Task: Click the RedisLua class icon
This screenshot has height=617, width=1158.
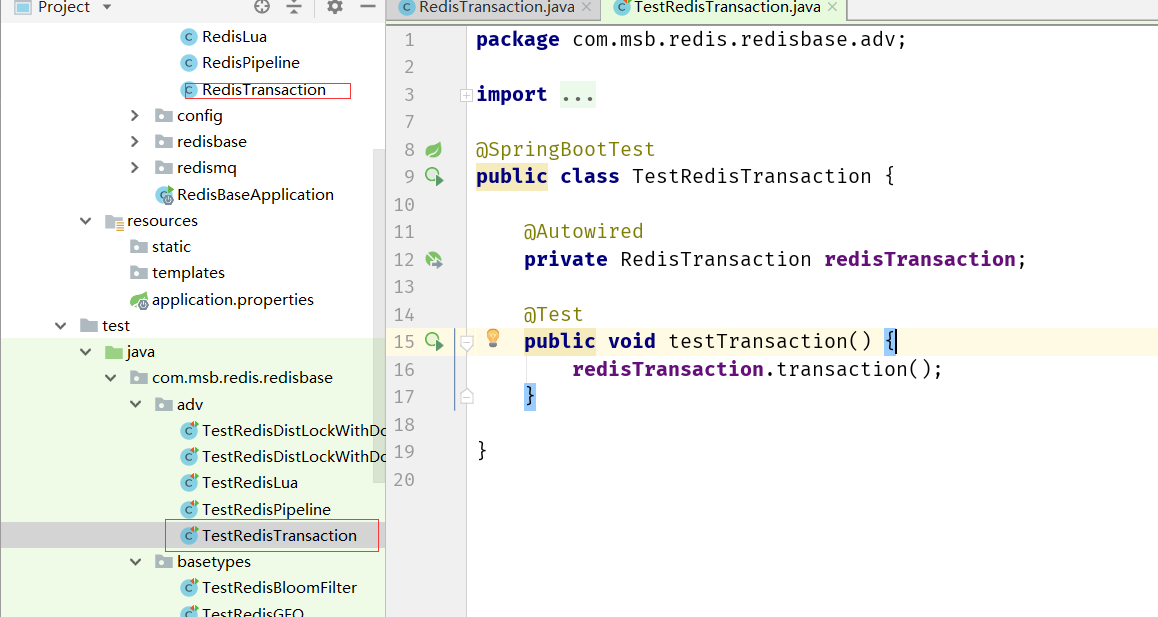Action: 189,37
